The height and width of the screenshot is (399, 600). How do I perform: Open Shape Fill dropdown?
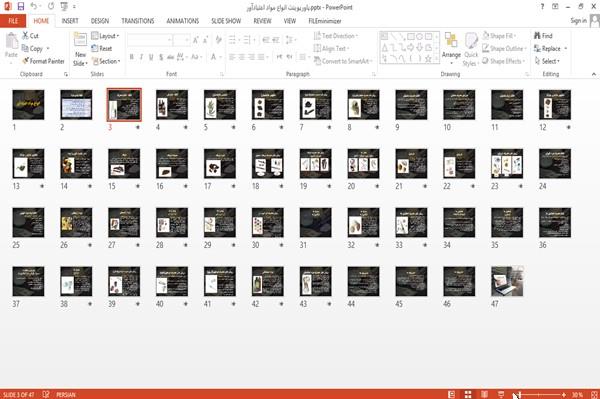click(x=499, y=36)
